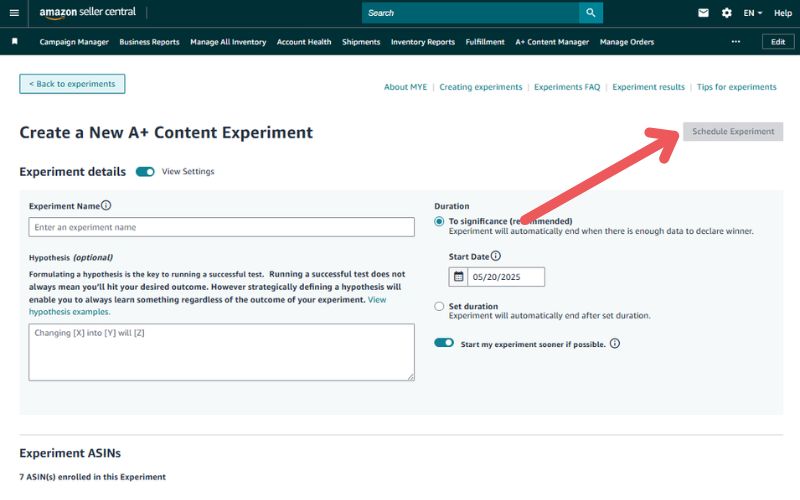The width and height of the screenshot is (800, 500).
Task: Click the Amazon Seller Central logo
Action: click(88, 13)
